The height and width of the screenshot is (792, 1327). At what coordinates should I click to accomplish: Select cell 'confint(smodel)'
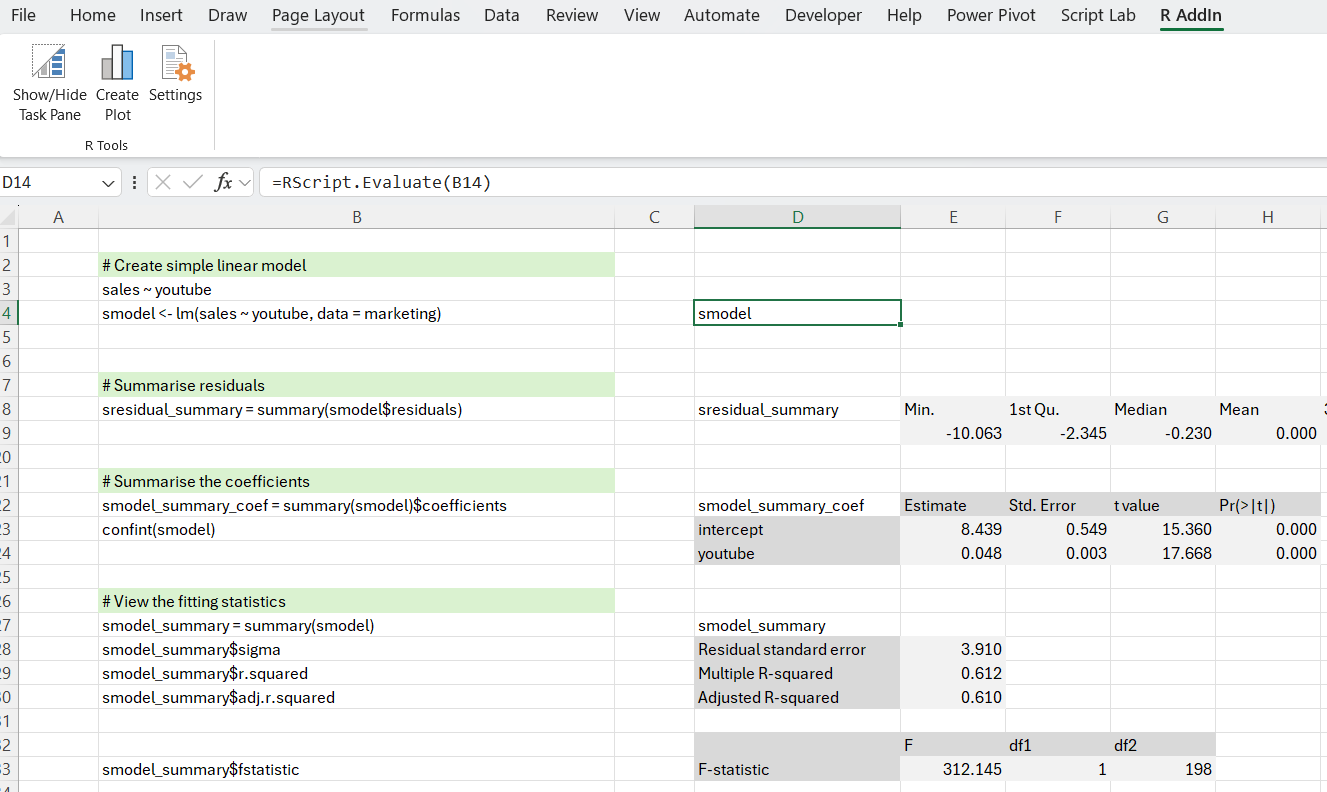point(357,529)
